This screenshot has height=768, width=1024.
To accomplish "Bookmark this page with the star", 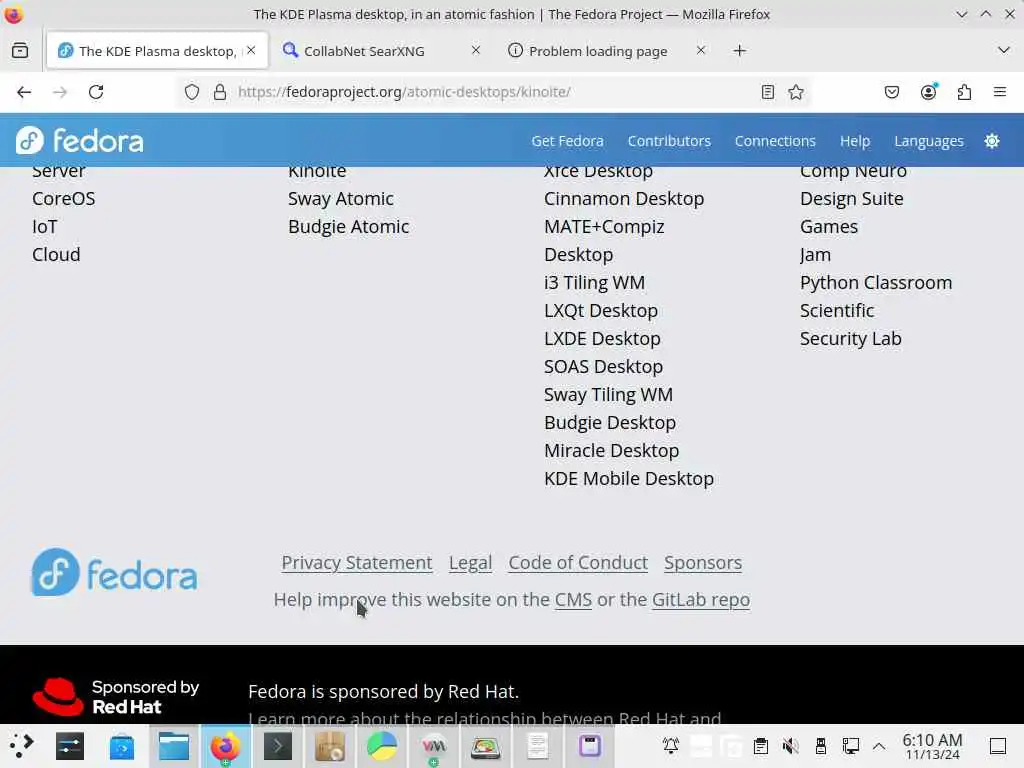I will 795,92.
